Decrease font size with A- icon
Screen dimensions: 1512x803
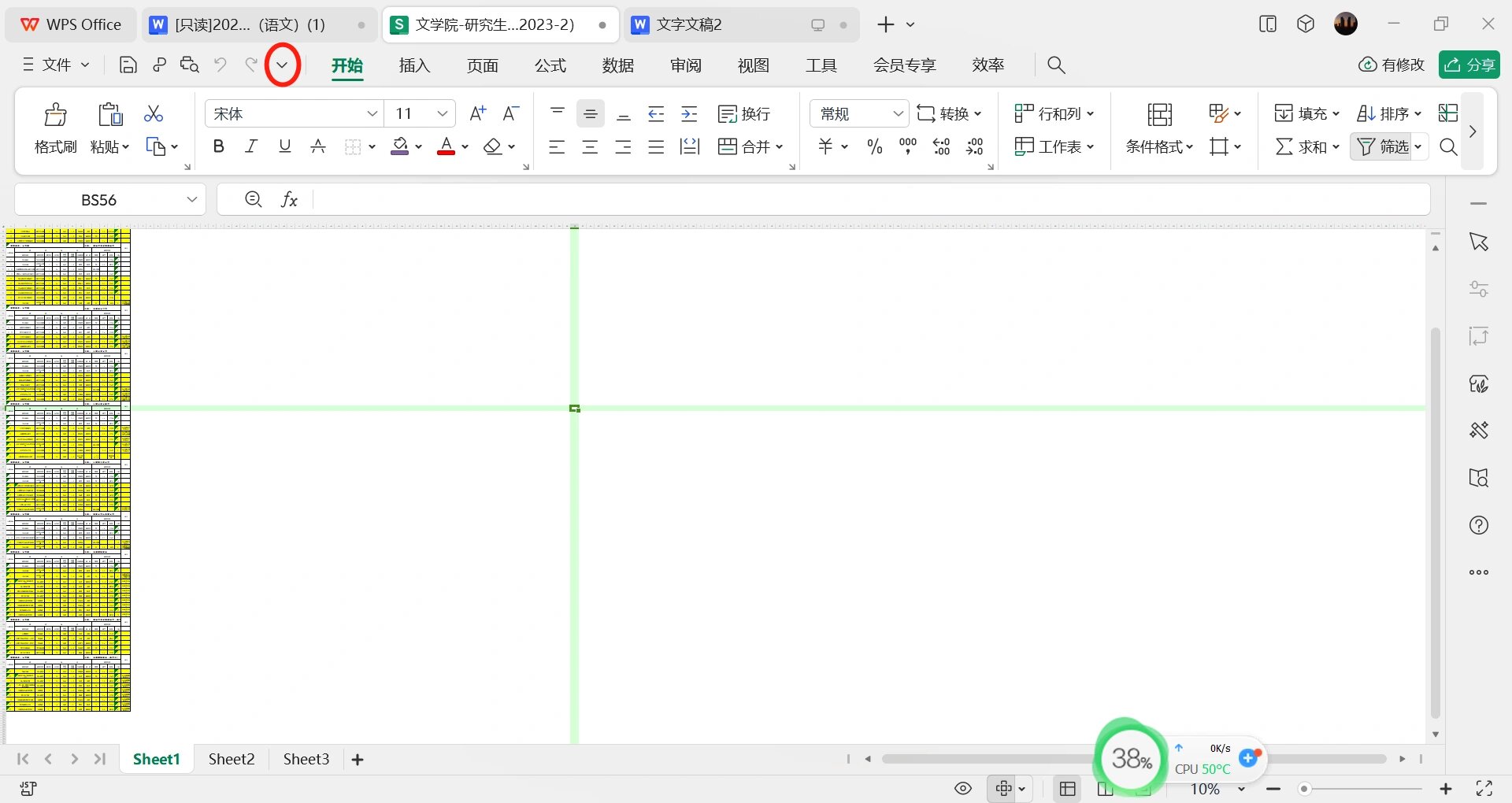tap(511, 113)
